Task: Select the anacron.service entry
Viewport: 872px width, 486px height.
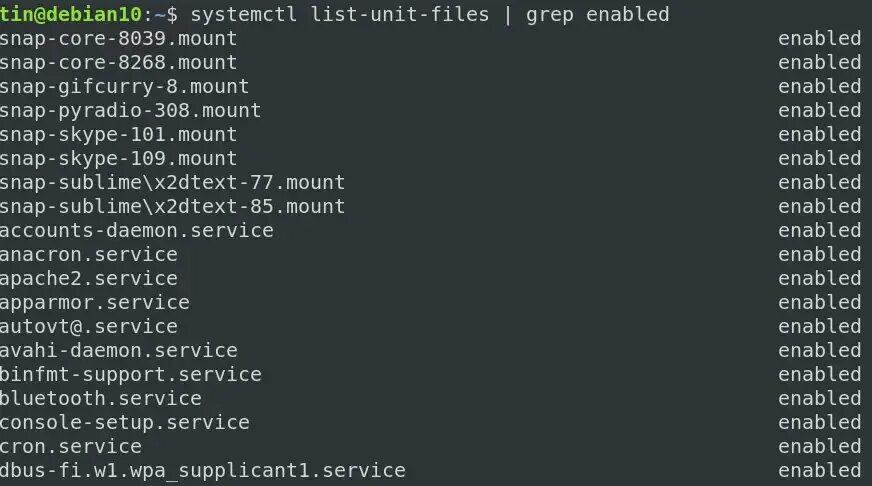Action: coord(88,255)
